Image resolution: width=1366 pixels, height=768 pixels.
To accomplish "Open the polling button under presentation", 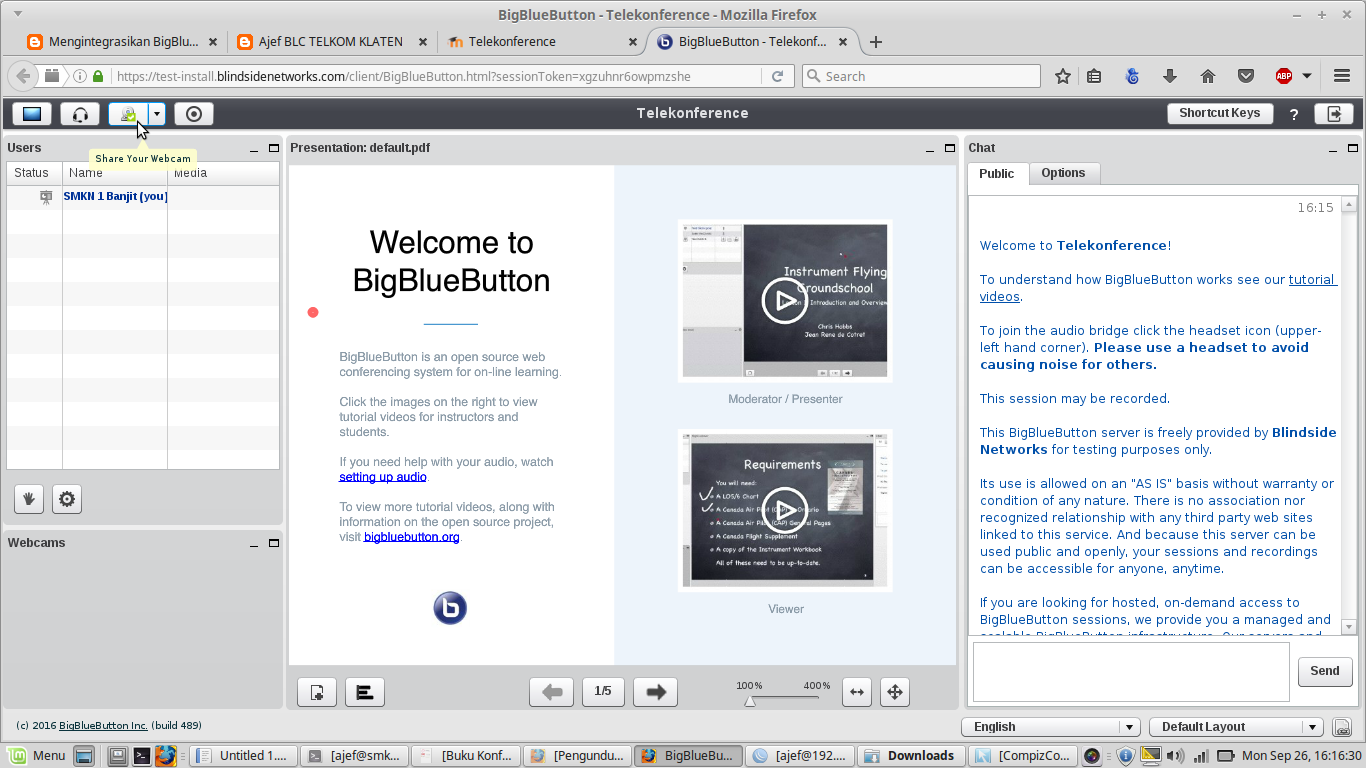I will click(x=365, y=692).
